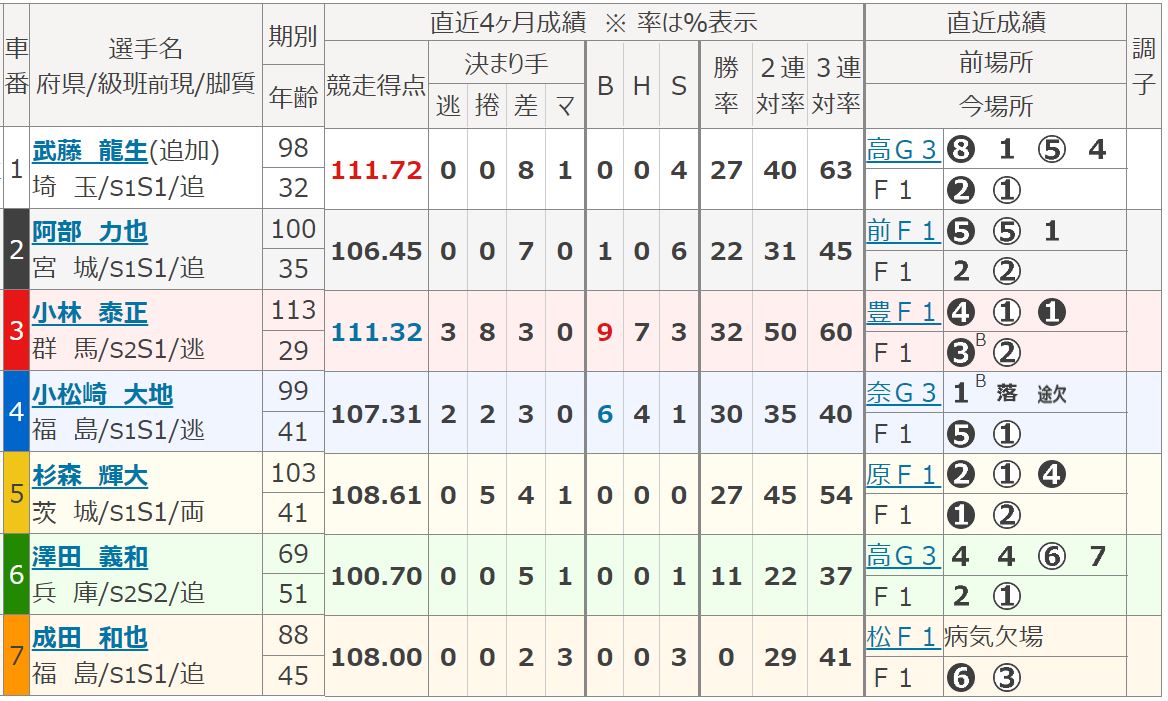Click the 松F1 previous venue link
Viewport: 1168px width, 701px height.
(902, 638)
